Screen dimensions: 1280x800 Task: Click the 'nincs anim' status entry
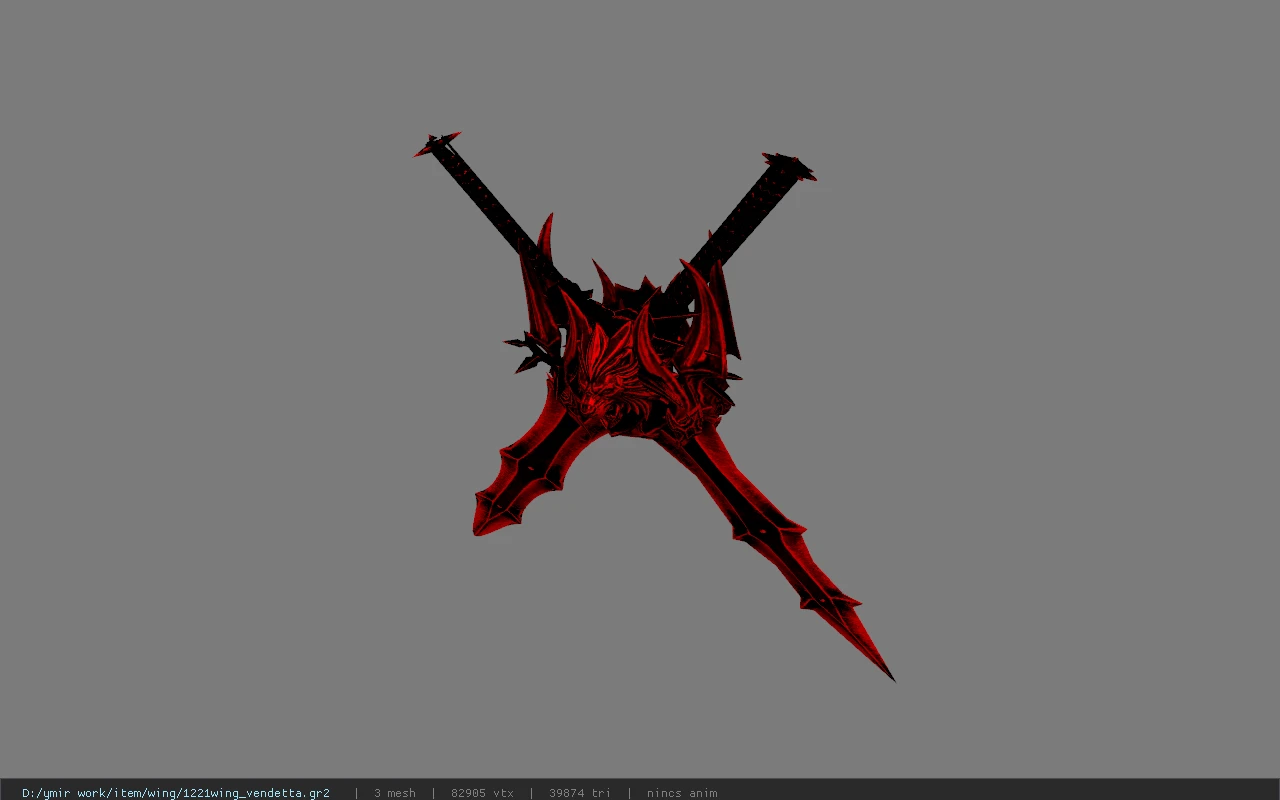click(682, 793)
